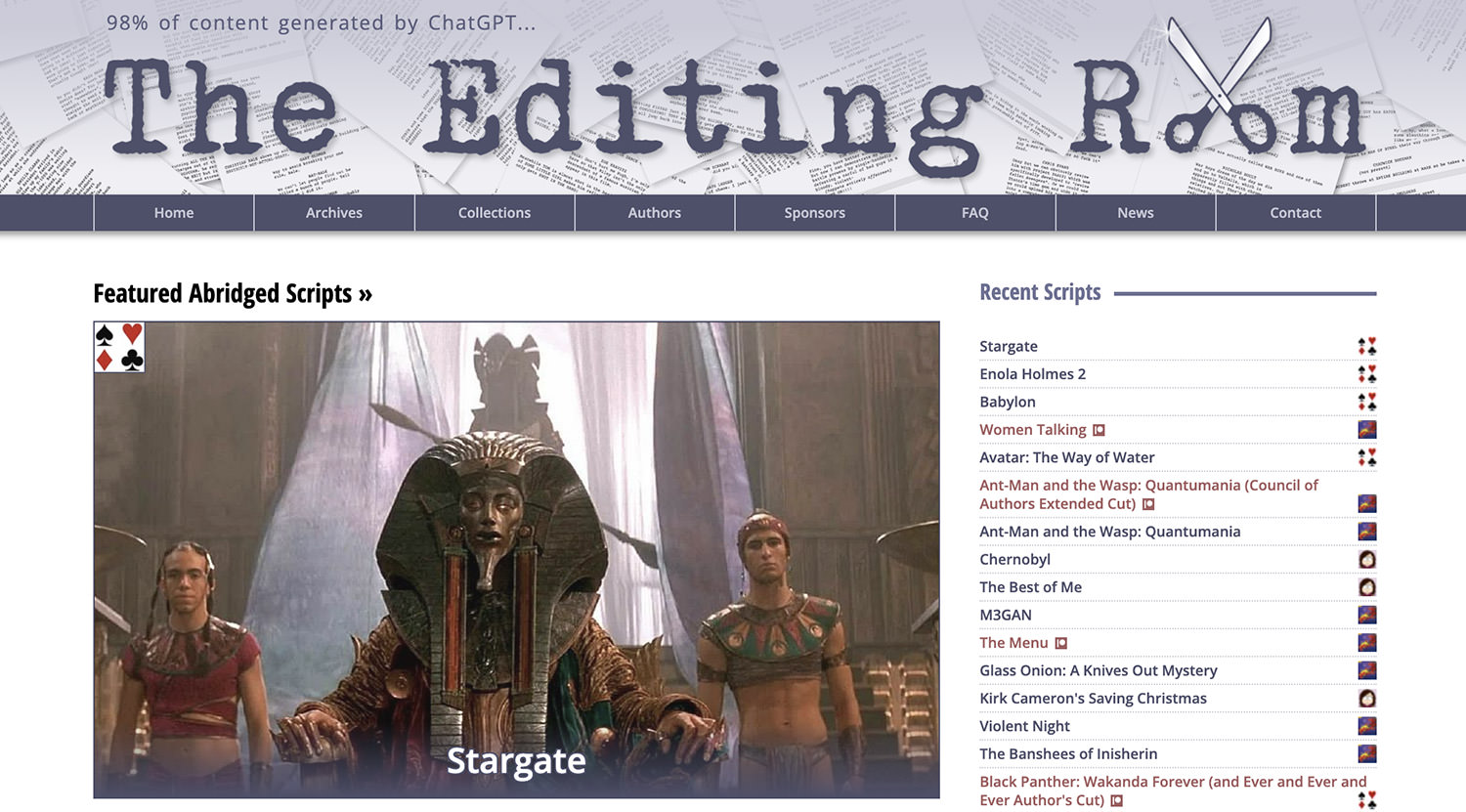Viewport: 1466px width, 812px height.
Task: Click author avatar beside The Banshees of Inisherin
Action: tap(1367, 754)
